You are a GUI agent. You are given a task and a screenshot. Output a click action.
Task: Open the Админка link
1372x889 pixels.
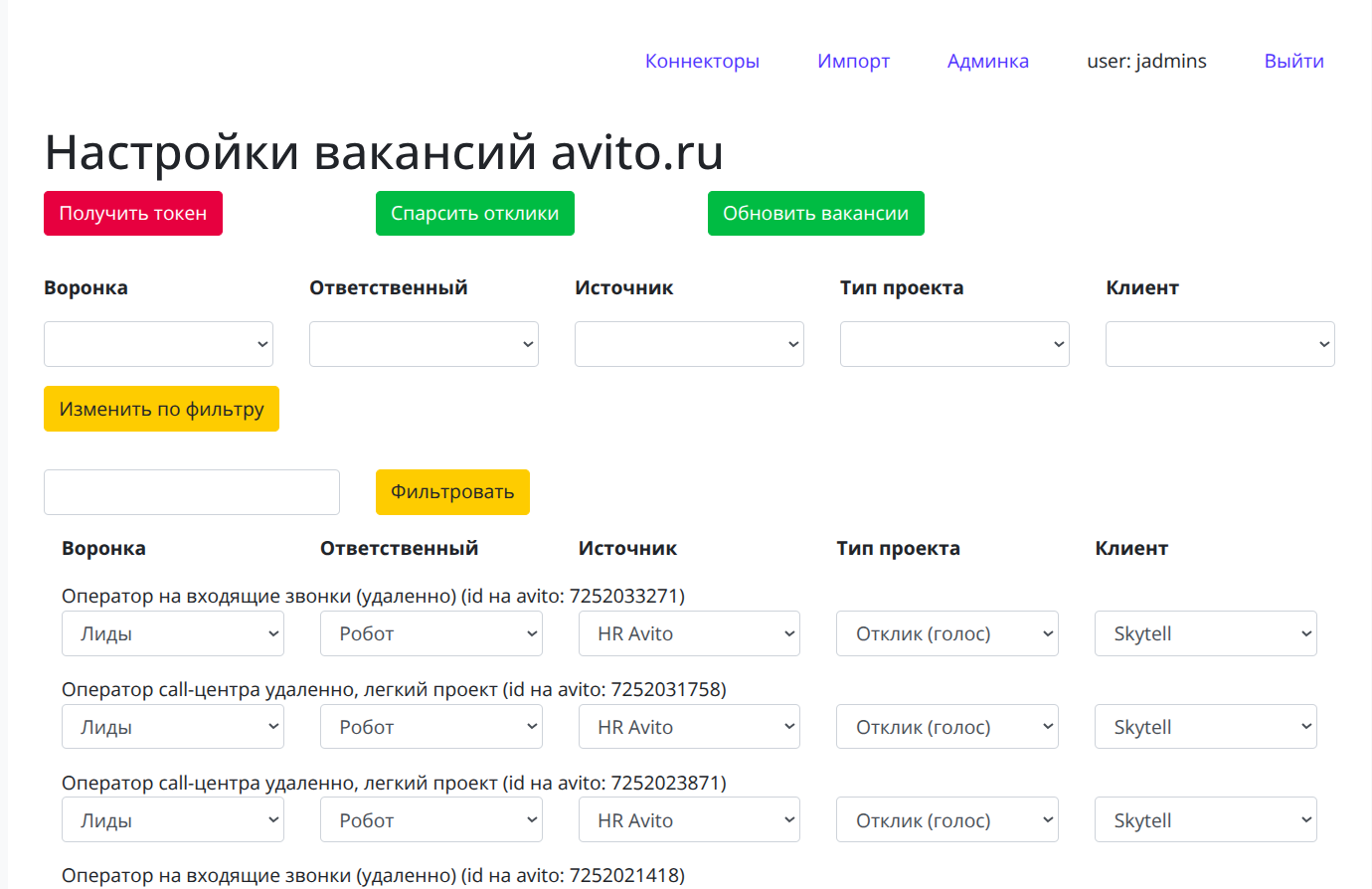click(988, 61)
